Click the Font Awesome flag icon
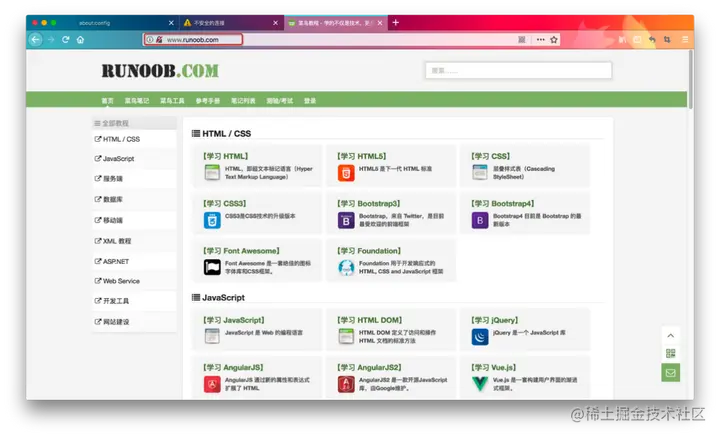Image resolution: width=720 pixels, height=437 pixels. (212, 267)
